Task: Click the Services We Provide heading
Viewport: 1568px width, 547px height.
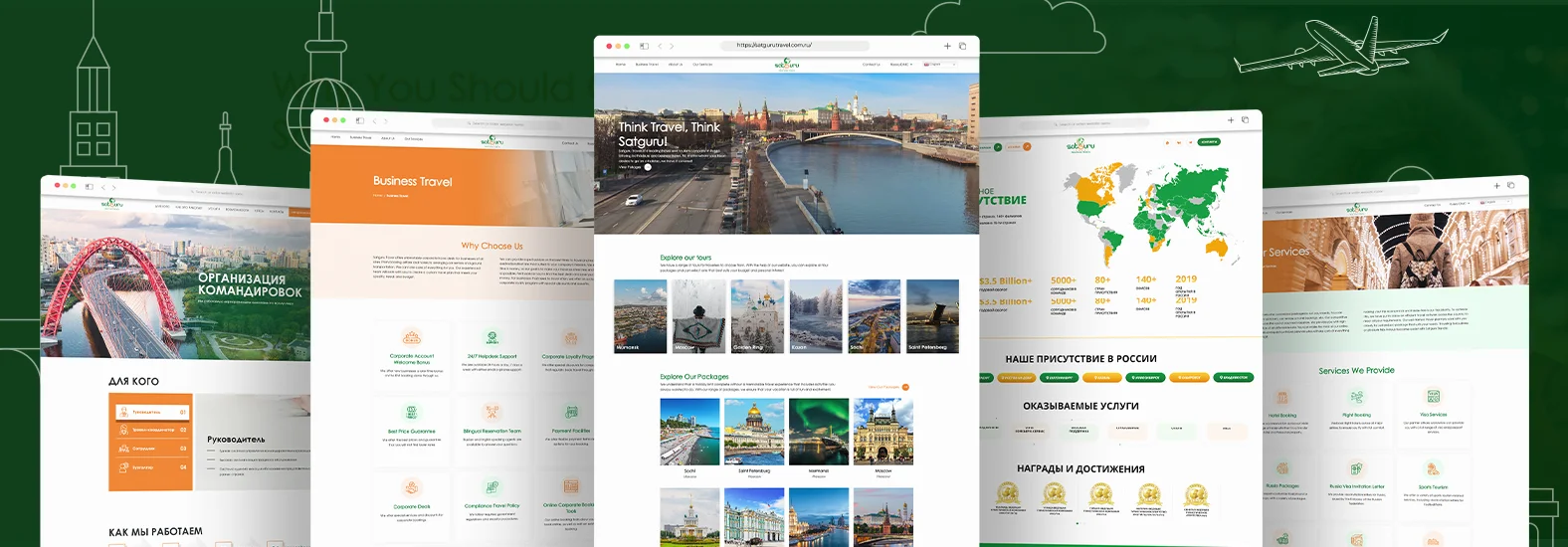Action: pos(1356,370)
